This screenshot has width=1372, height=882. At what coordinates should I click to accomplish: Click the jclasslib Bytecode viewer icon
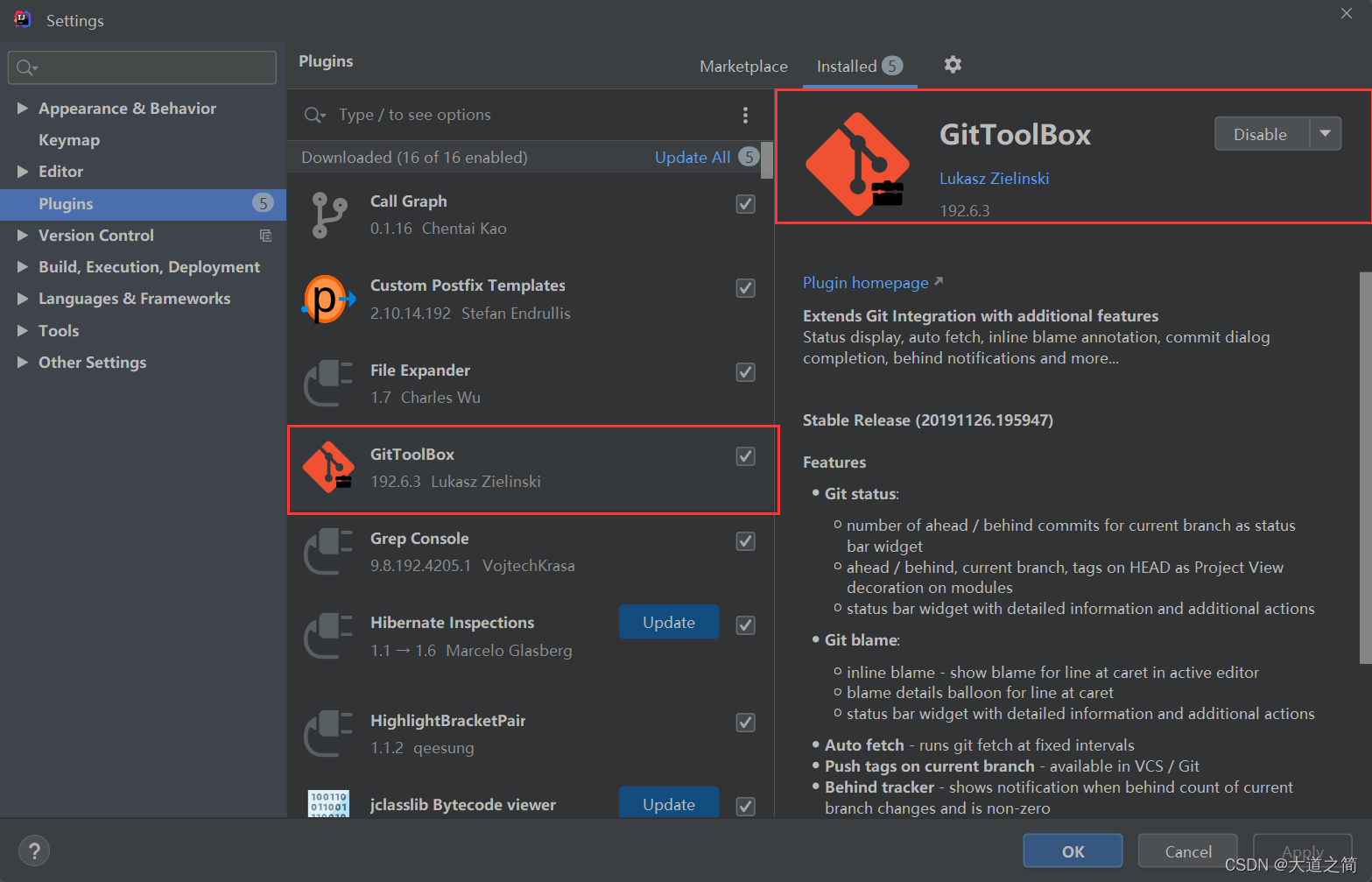pos(328,803)
